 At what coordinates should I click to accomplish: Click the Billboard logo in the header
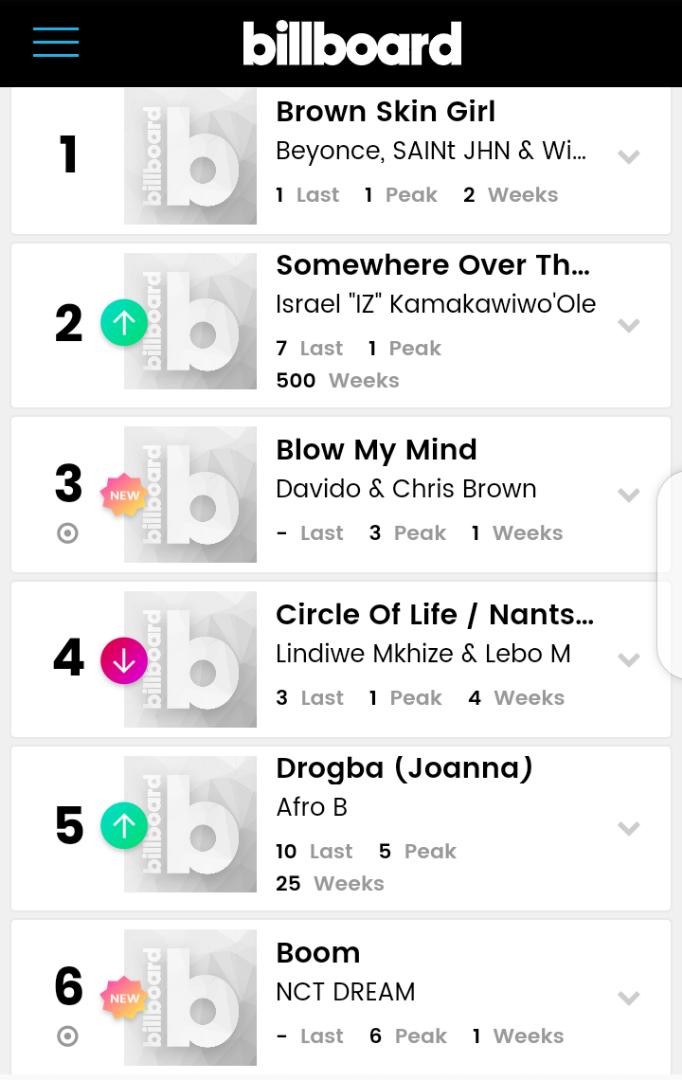coord(352,42)
